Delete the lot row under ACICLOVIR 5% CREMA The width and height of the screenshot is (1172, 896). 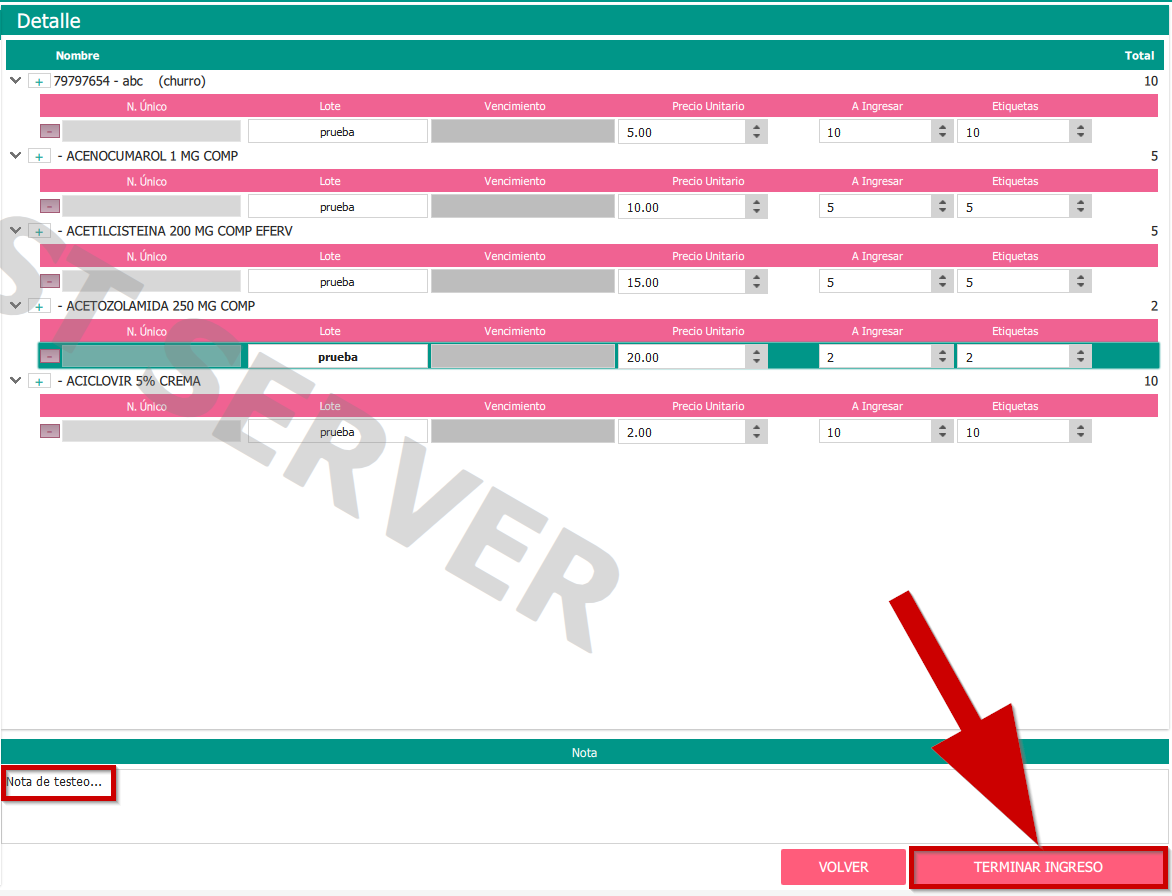coord(50,432)
